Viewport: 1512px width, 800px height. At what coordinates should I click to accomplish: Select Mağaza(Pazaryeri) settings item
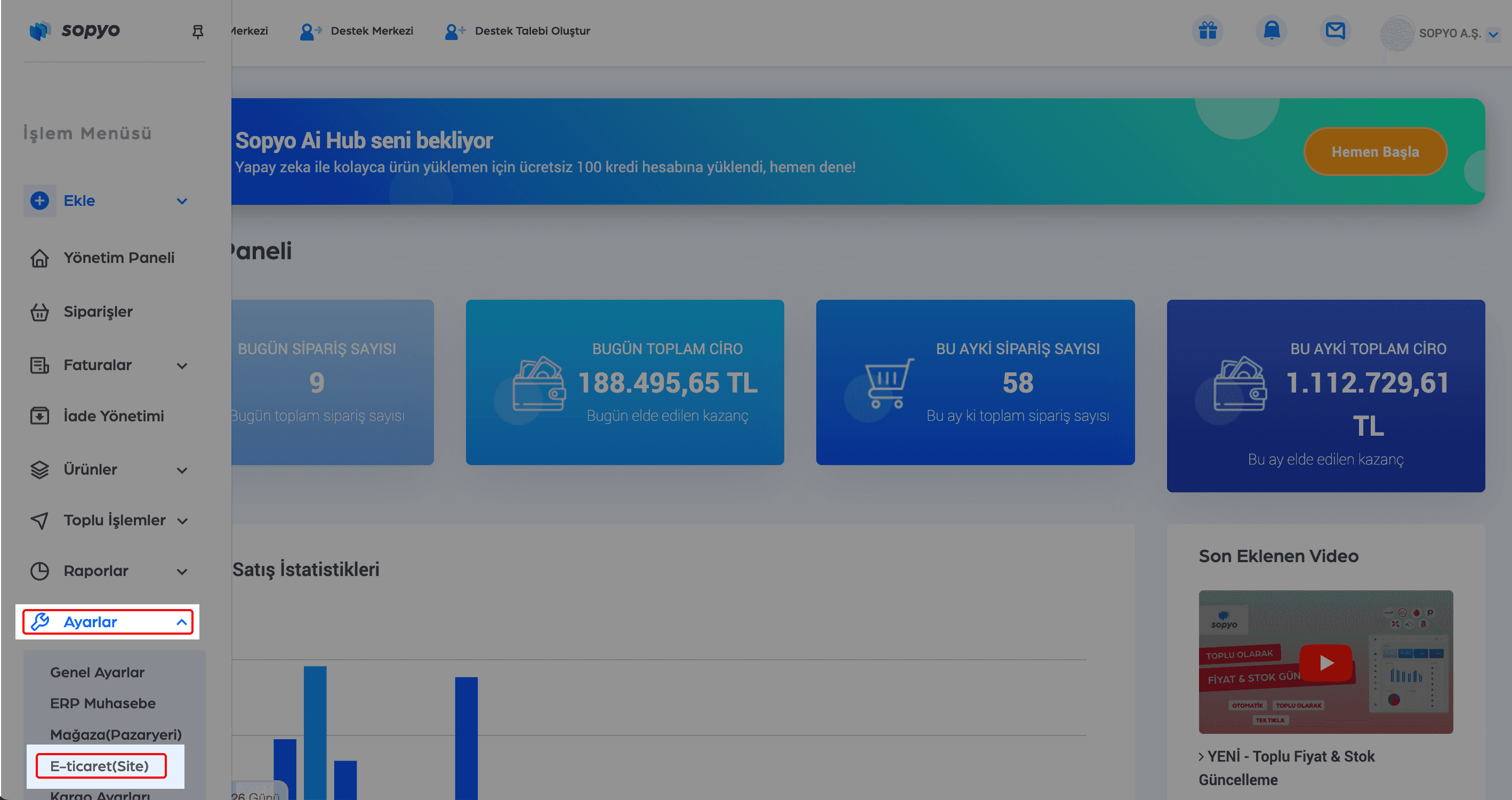[116, 734]
